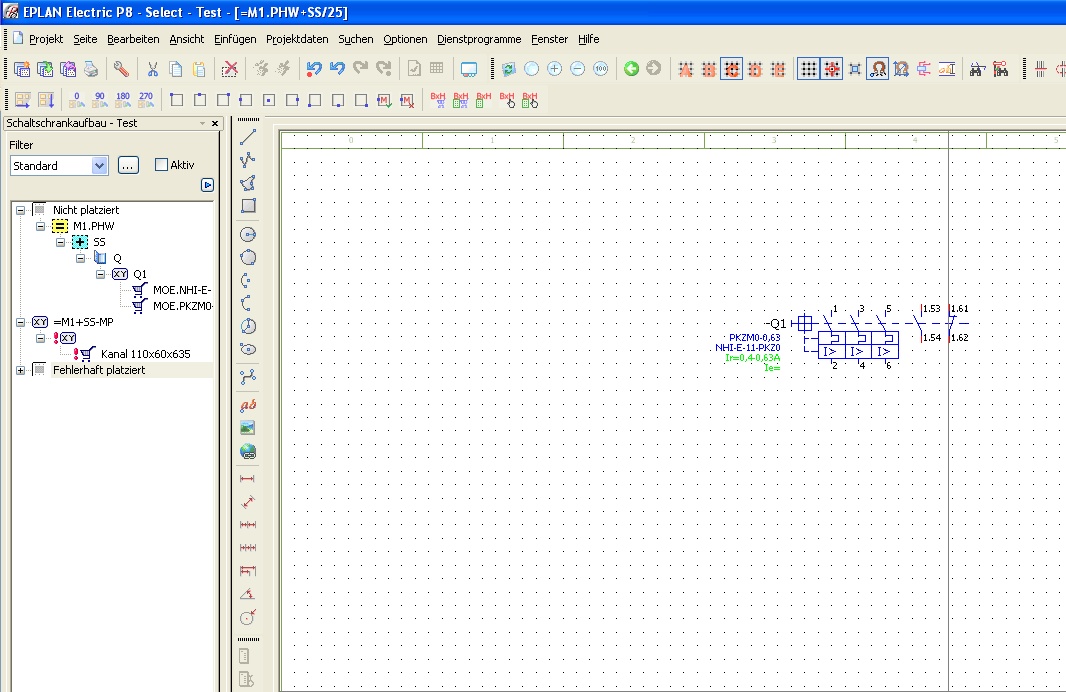Click the binoculars find icon
Image resolution: width=1066 pixels, height=692 pixels.
point(978,69)
